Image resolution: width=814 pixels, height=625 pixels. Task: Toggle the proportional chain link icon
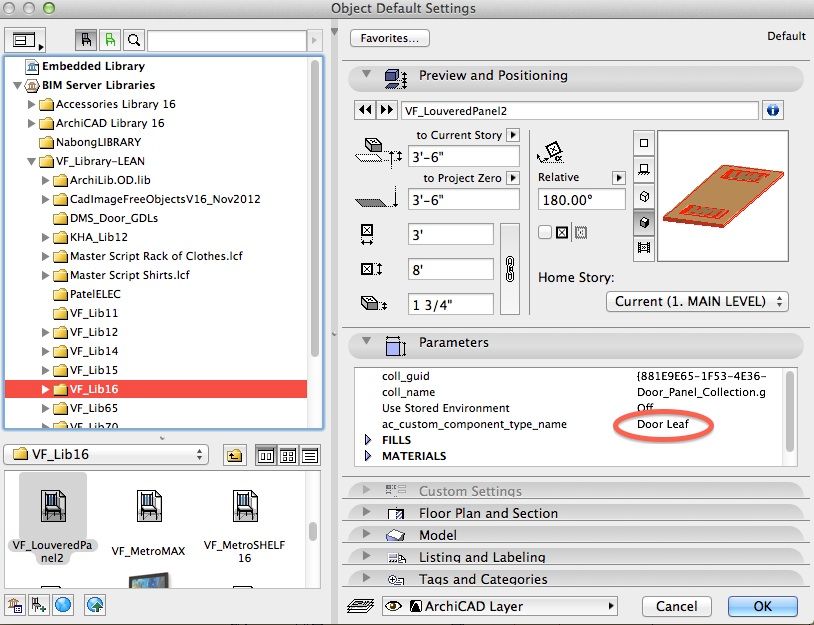pyautogui.click(x=510, y=269)
